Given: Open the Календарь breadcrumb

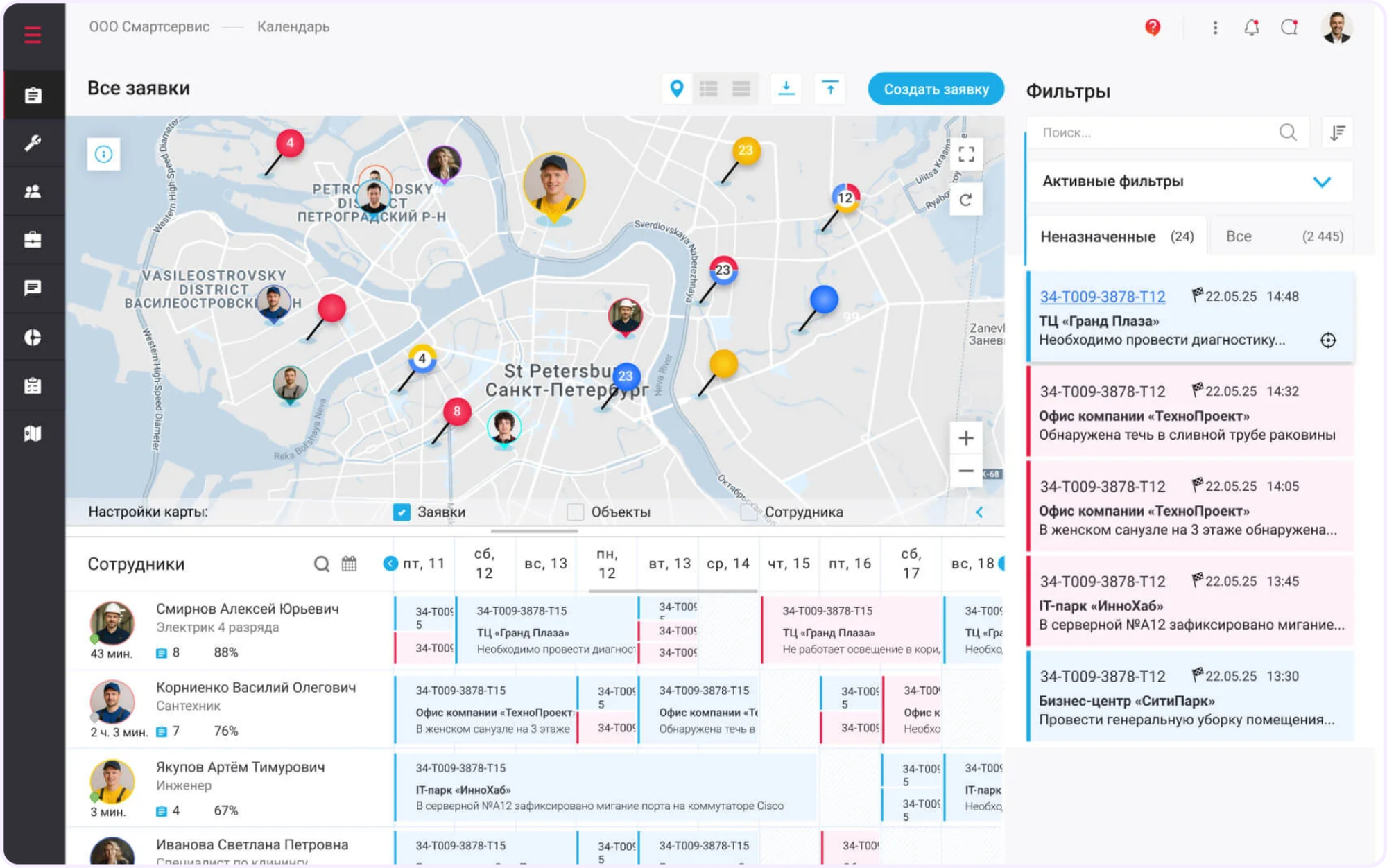Looking at the screenshot, I should point(293,26).
